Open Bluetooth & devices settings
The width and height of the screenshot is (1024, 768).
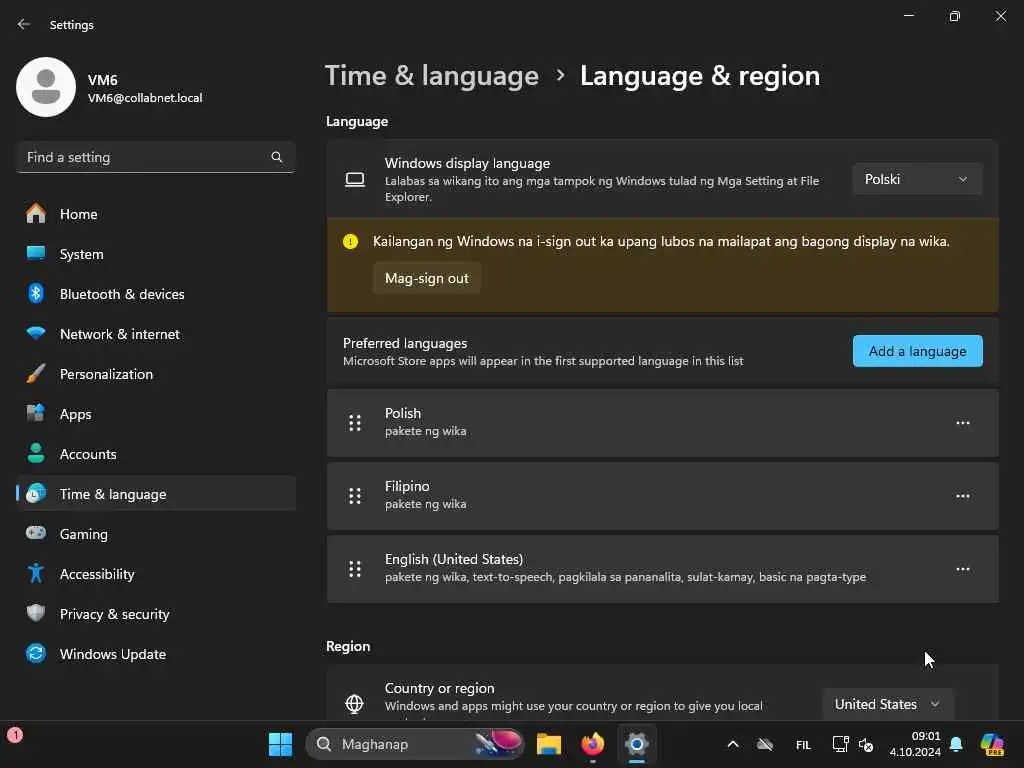point(155,294)
